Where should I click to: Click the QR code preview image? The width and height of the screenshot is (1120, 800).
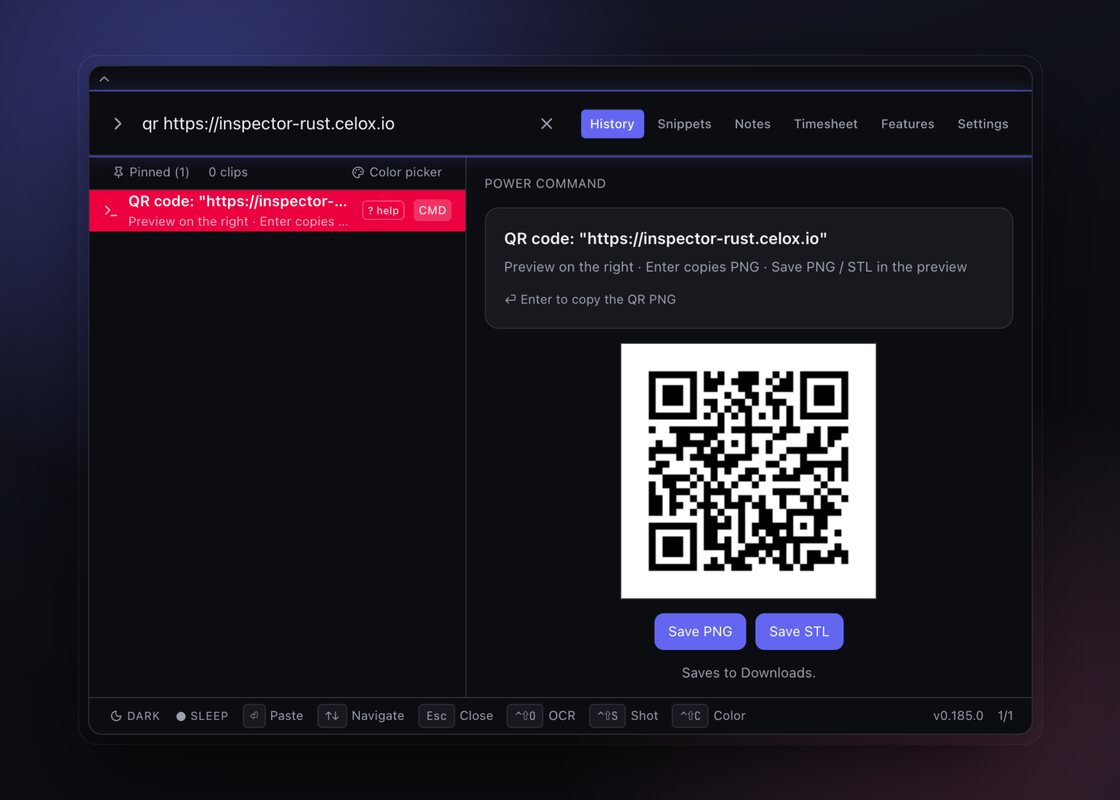coord(748,471)
